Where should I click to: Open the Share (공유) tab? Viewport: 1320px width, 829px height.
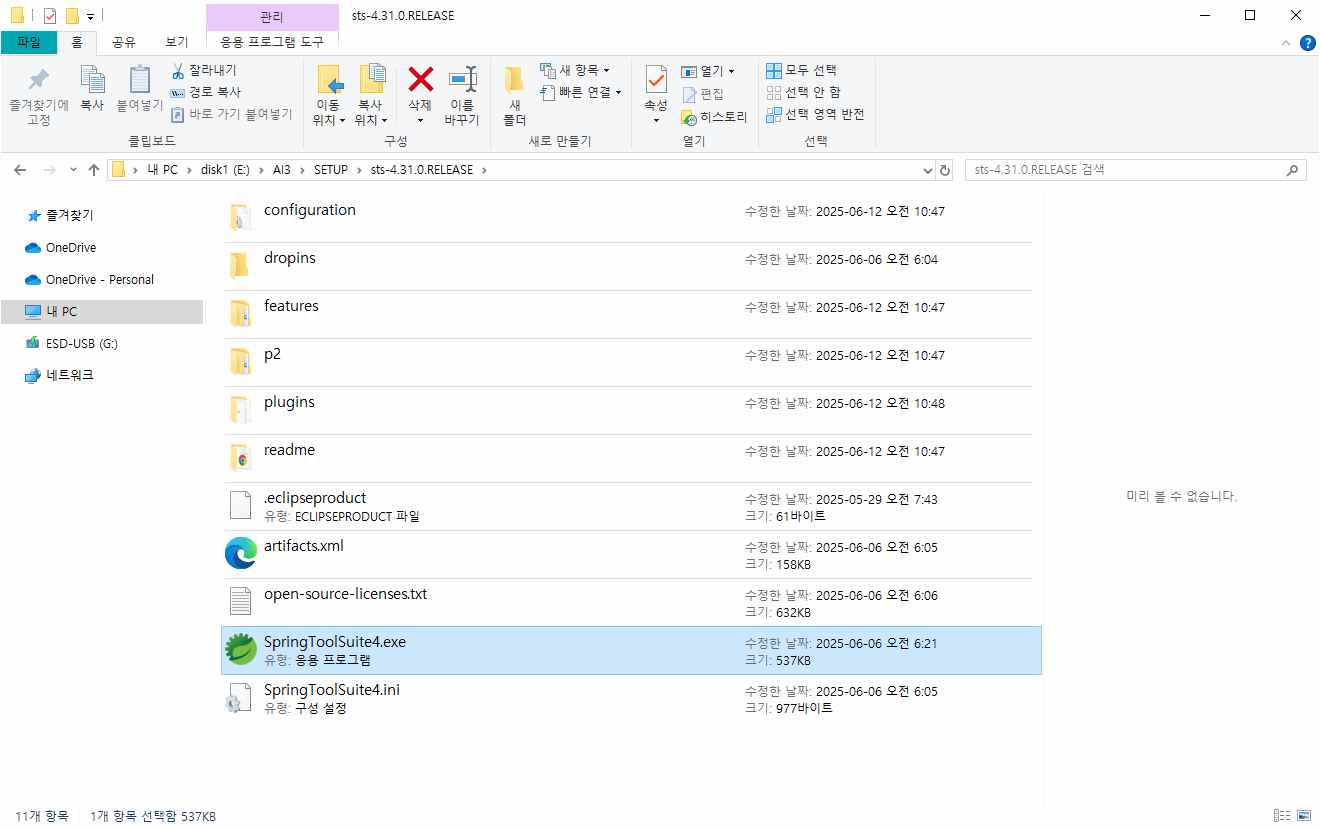tap(124, 42)
